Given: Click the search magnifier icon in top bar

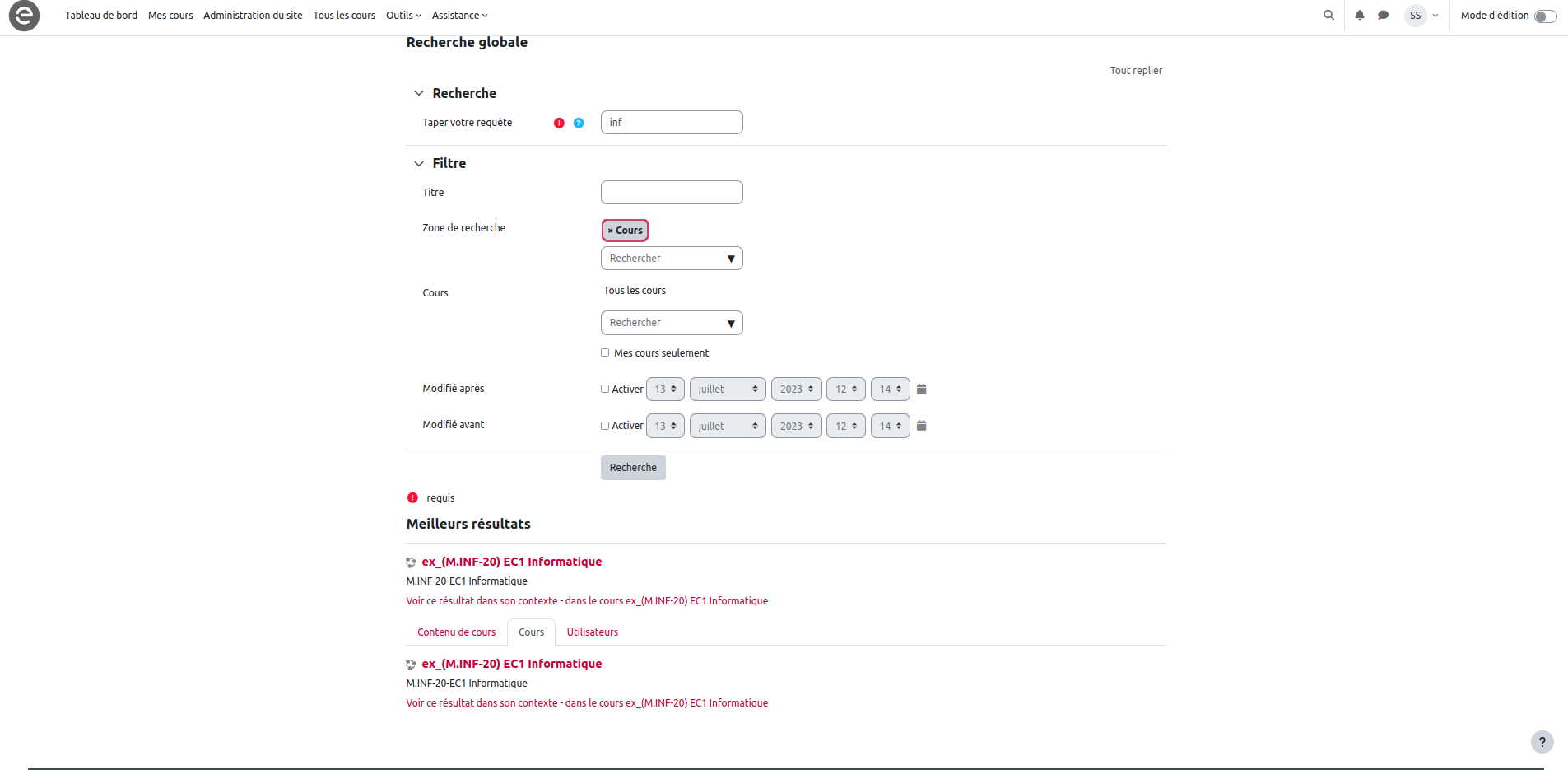Looking at the screenshot, I should (x=1328, y=15).
